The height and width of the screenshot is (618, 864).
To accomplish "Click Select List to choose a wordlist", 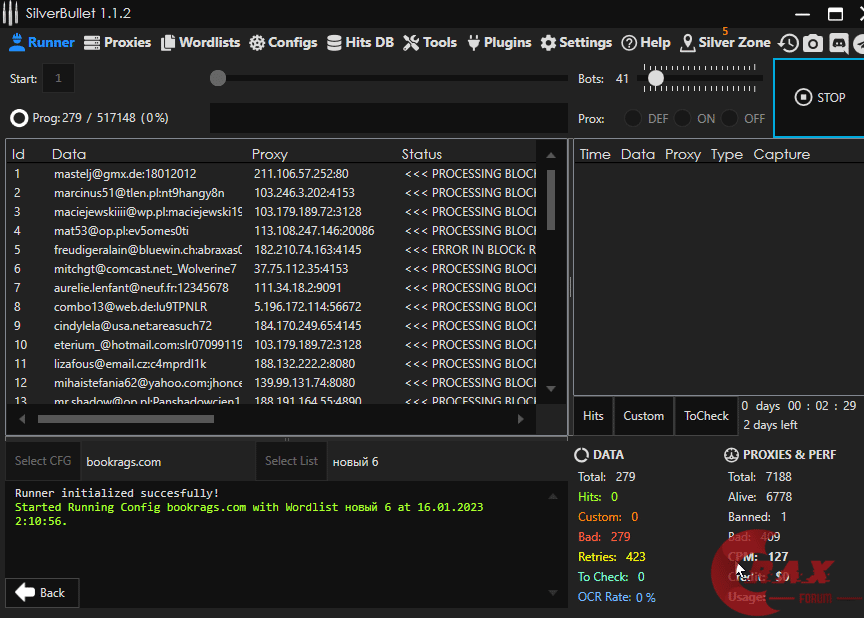I will point(291,461).
